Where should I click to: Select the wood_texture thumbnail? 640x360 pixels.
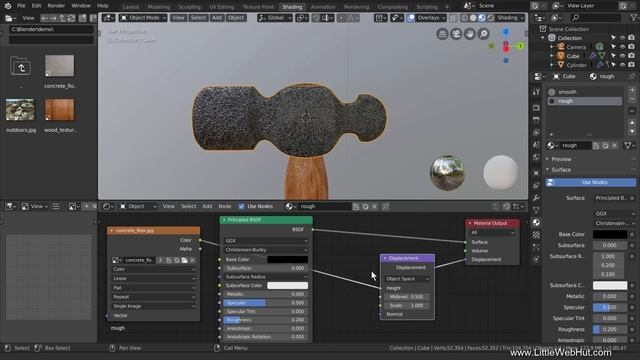click(x=60, y=109)
